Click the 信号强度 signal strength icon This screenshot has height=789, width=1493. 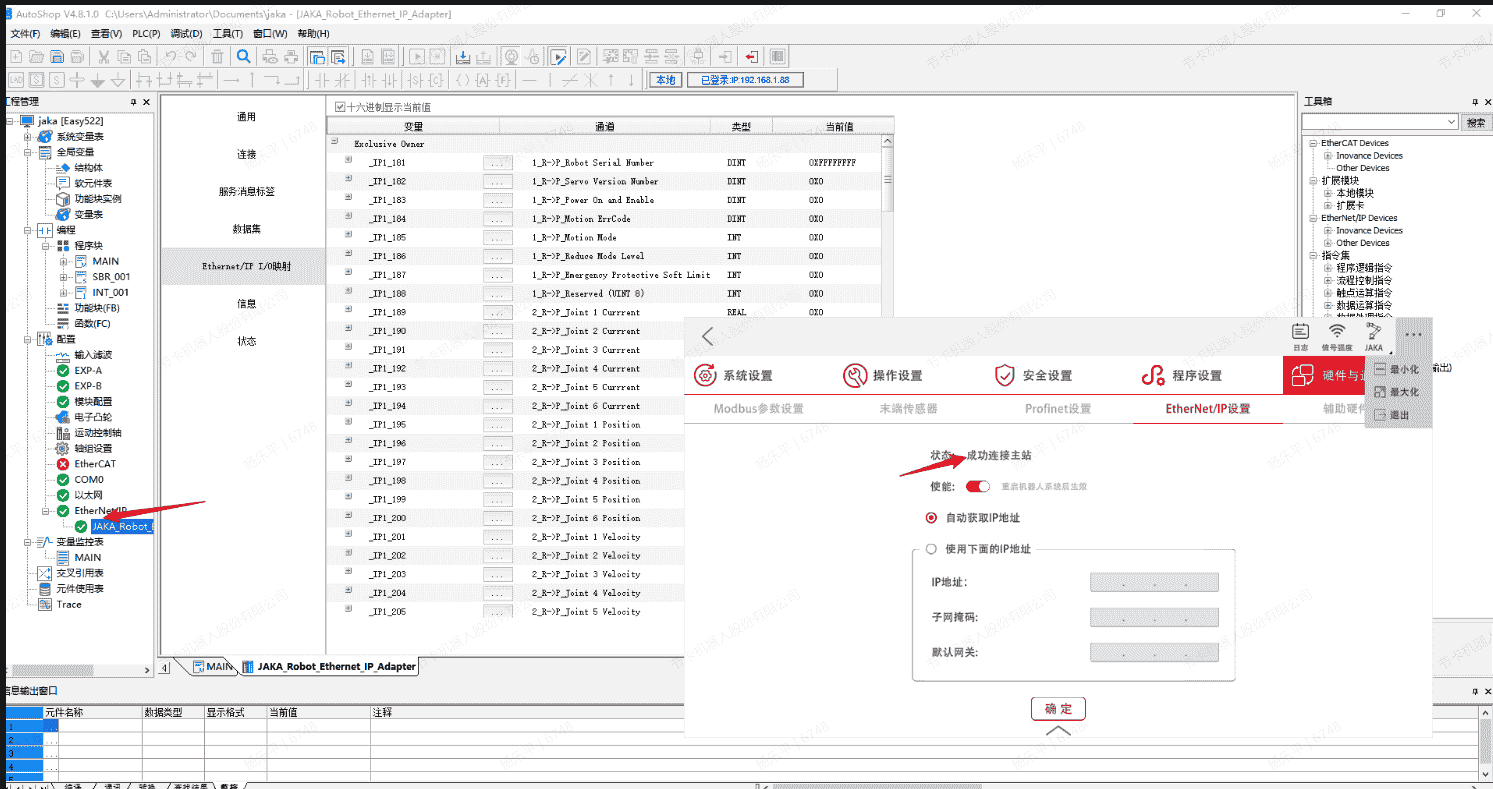click(1337, 335)
